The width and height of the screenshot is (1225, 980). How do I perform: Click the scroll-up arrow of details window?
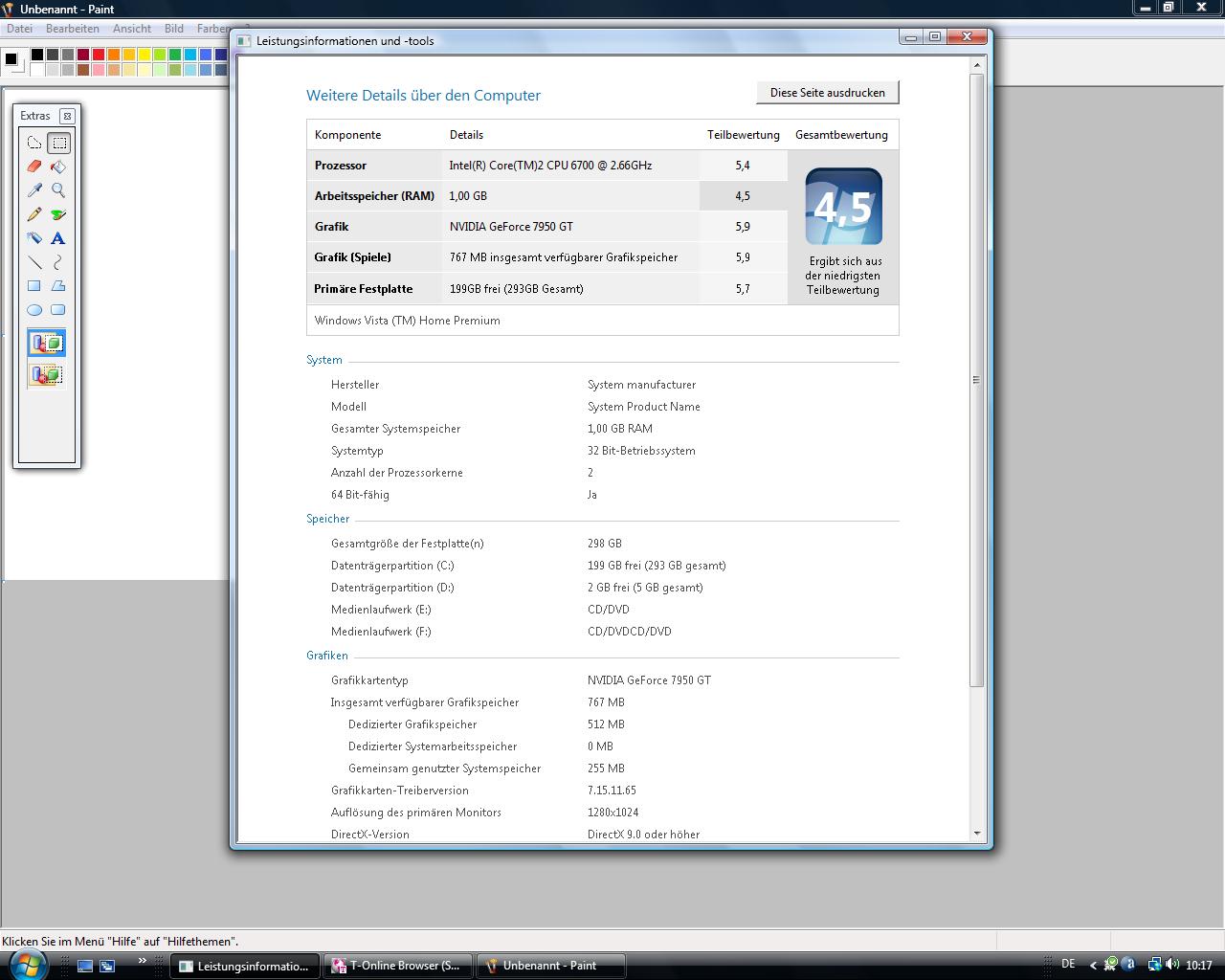(977, 66)
